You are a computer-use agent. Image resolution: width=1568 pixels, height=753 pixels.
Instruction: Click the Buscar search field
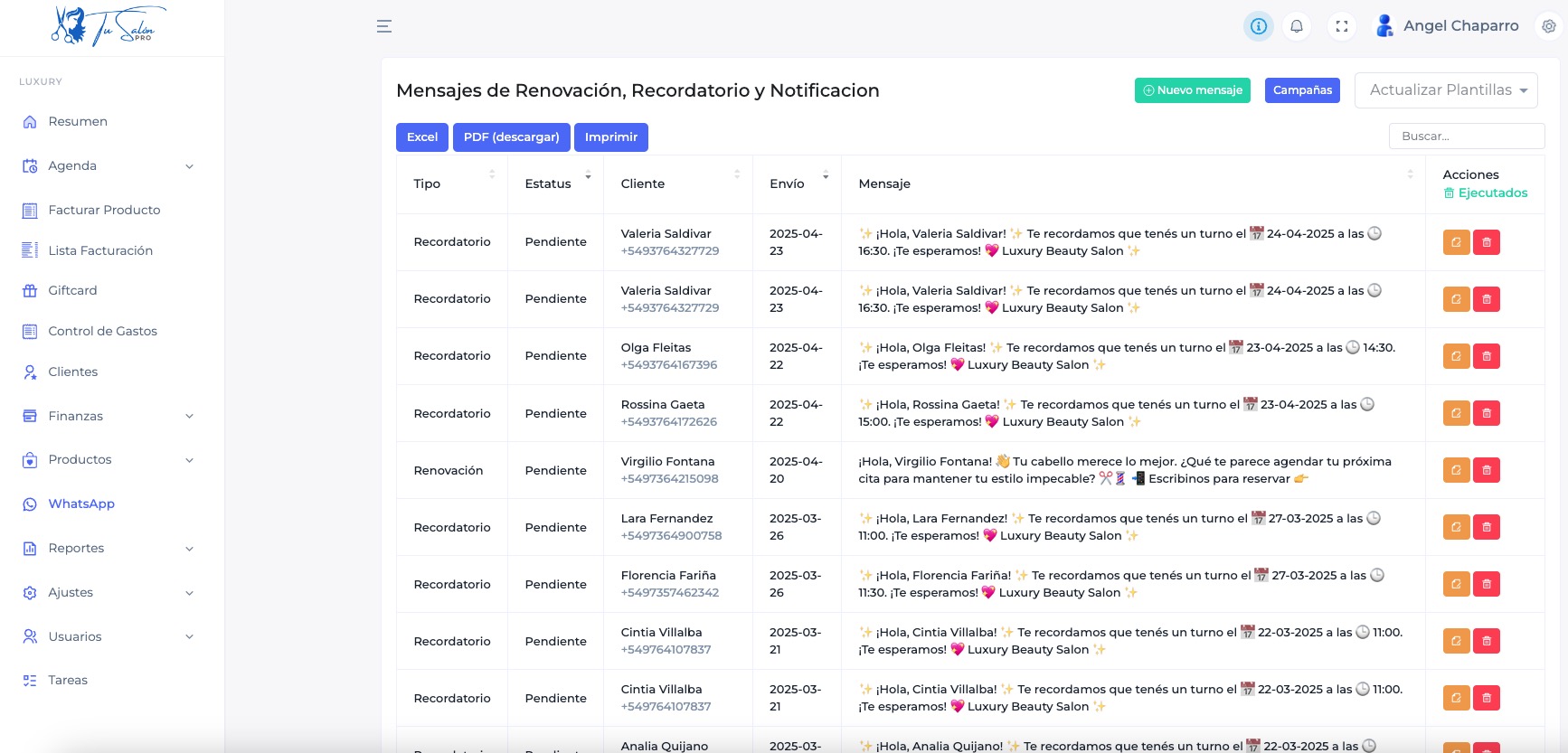1466,136
